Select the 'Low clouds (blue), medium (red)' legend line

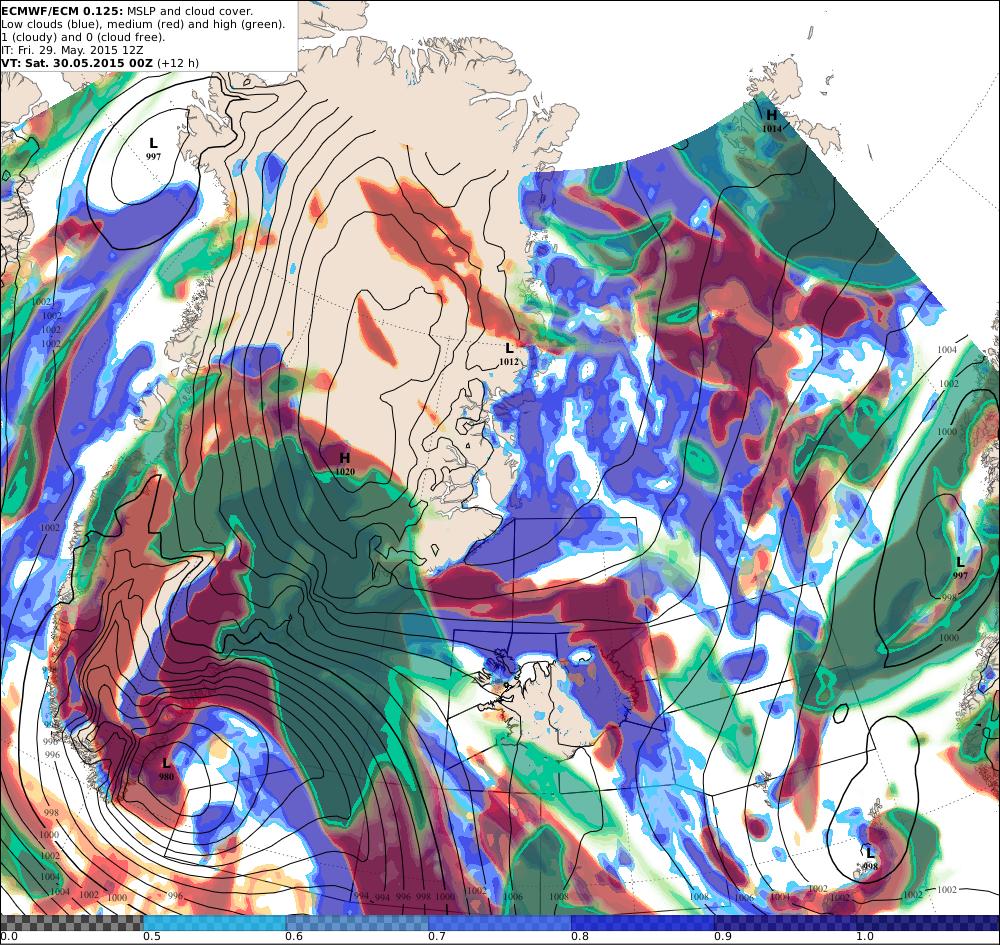point(143,24)
